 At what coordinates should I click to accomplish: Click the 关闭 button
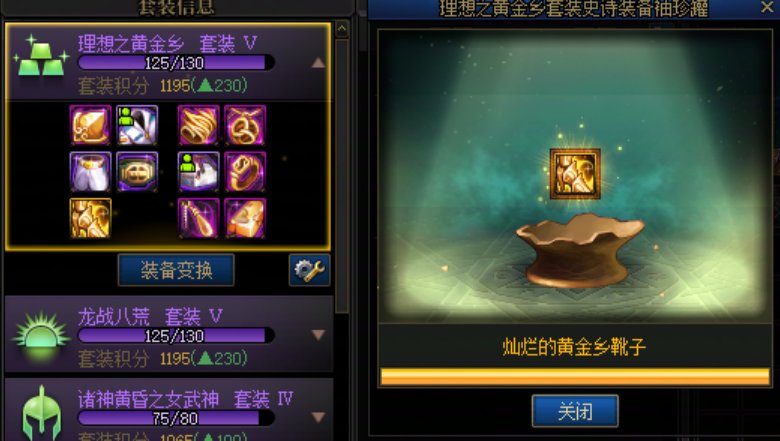click(575, 411)
